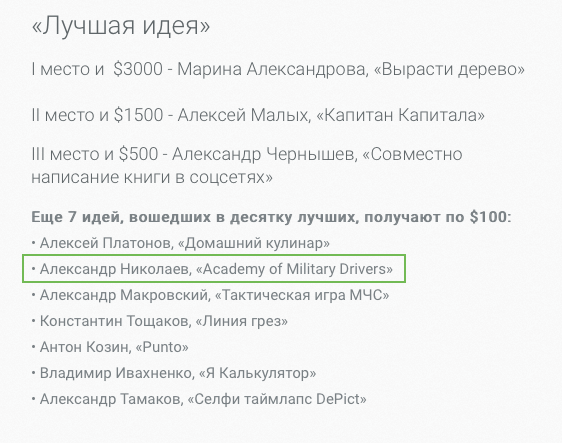Viewport: 562px width, 443px height.
Task: Click «Academy of Military Drivers» title
Action: pos(294,269)
